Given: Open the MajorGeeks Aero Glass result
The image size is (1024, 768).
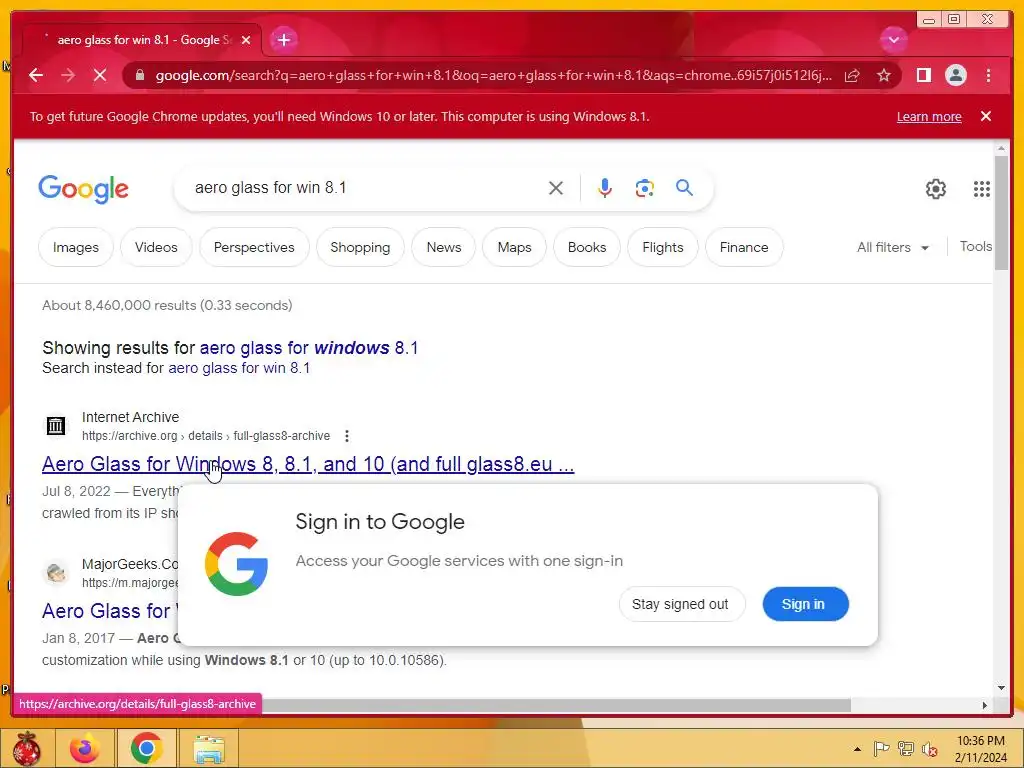Looking at the screenshot, I should [x=106, y=611].
